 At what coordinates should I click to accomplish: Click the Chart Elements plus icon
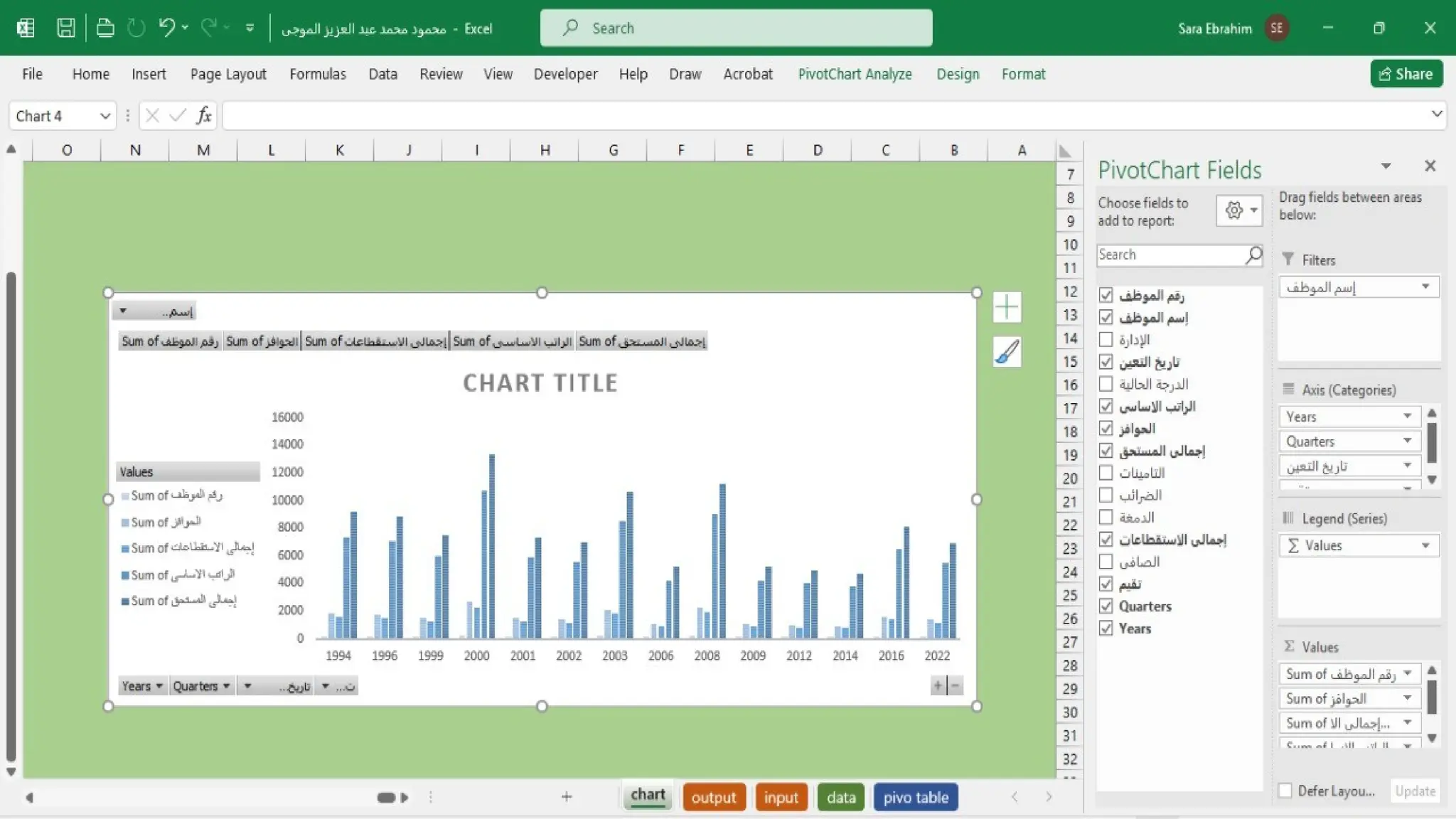click(1007, 307)
